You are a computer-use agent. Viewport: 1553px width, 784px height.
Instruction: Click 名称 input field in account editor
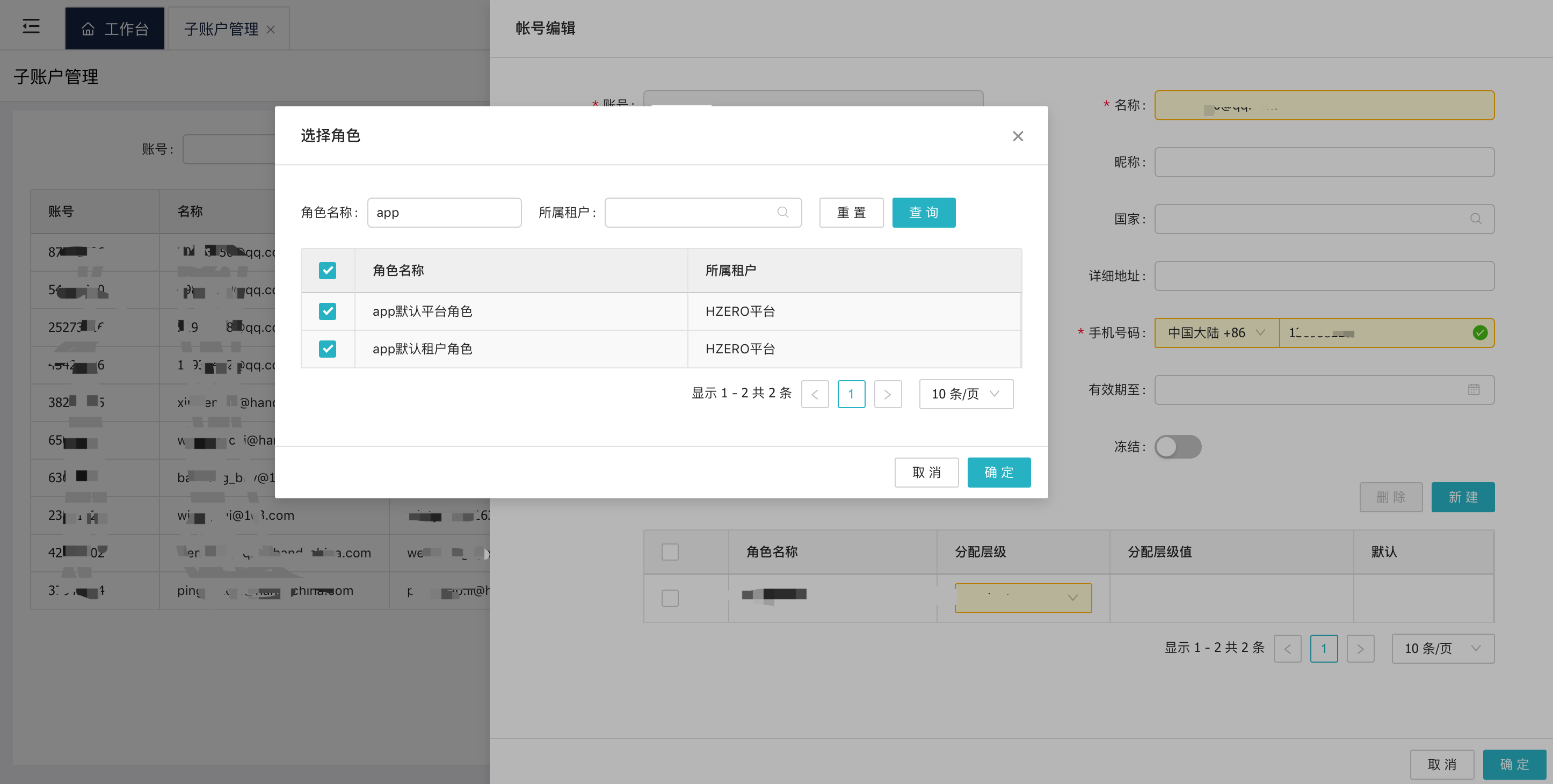[x=1324, y=105]
